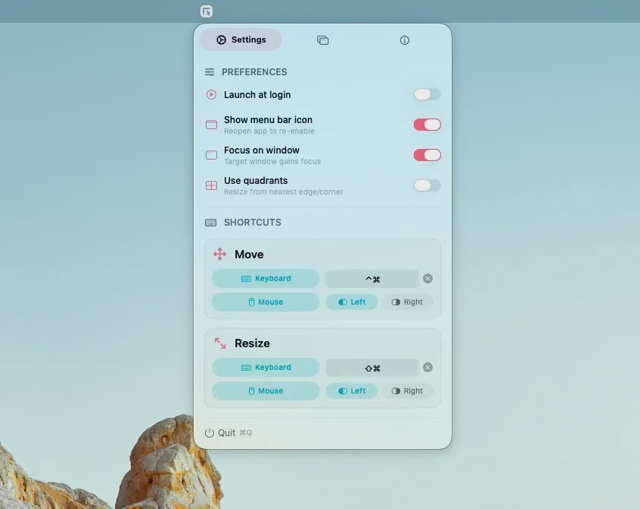Viewport: 640px width, 509px height.
Task: Choose Left mouse button for Move
Action: click(x=352, y=302)
